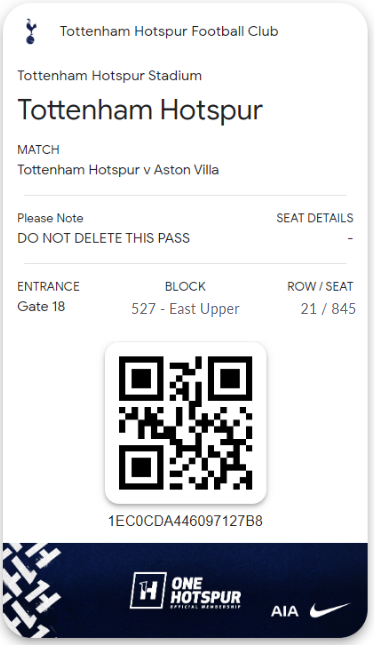Click the ROW / SEAT label
Image resolution: width=374 pixels, height=645 pixels.
point(320,286)
